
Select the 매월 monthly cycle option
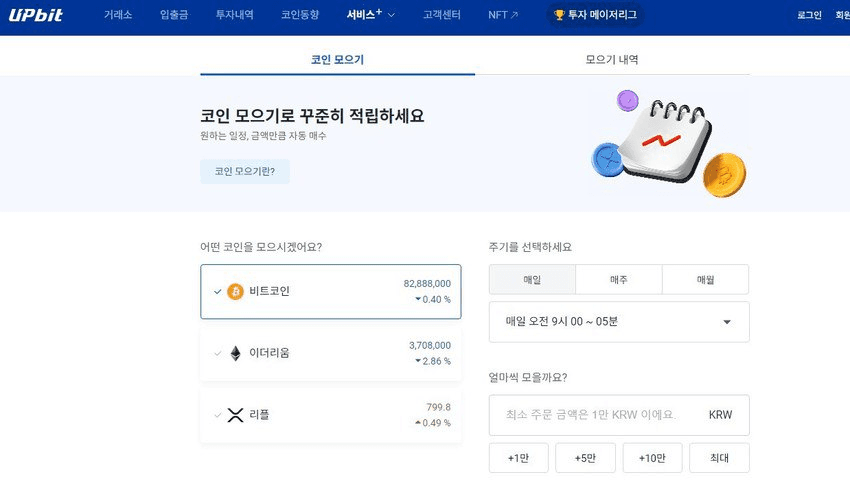(705, 280)
